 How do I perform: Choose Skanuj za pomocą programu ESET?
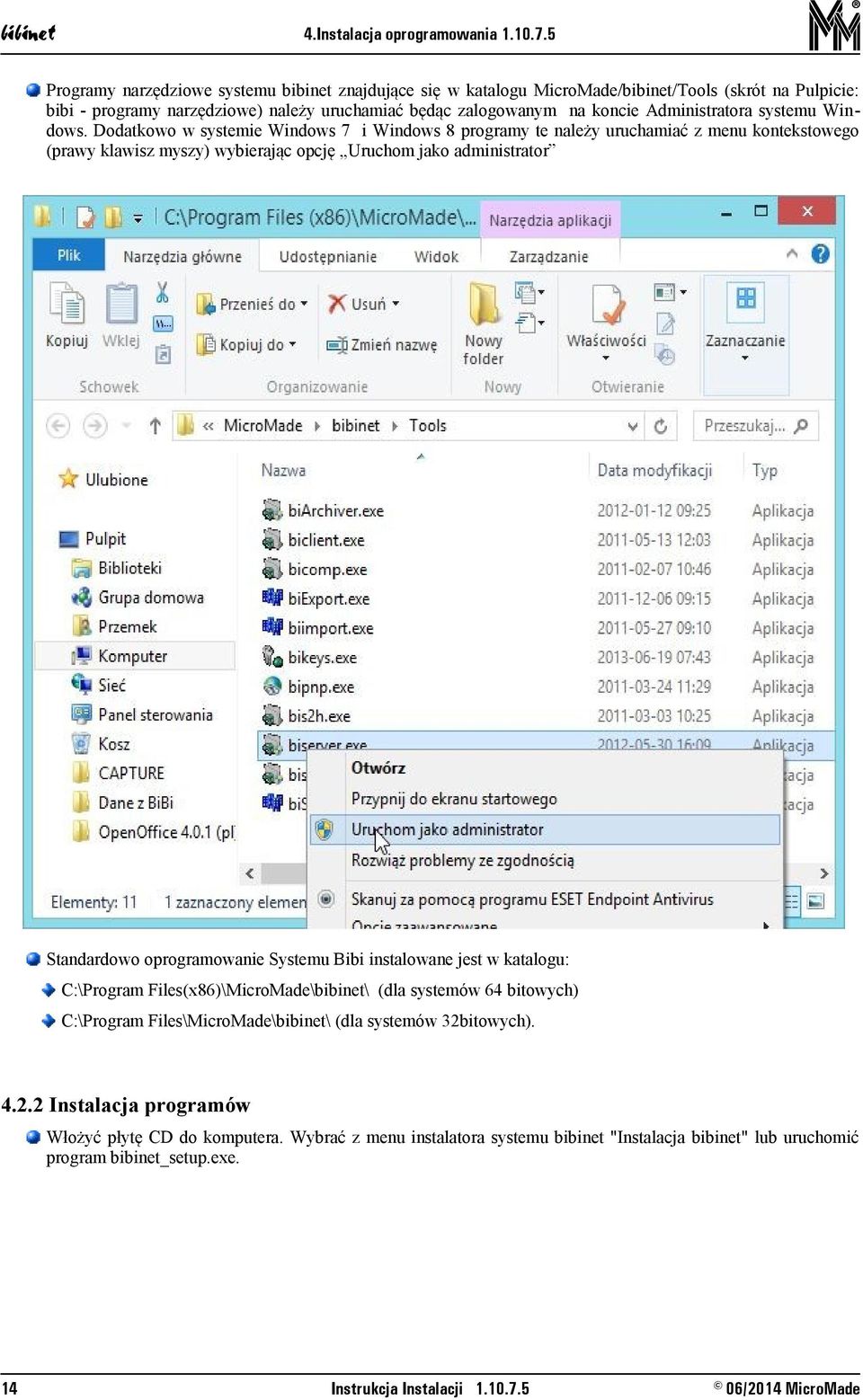pyautogui.click(x=532, y=899)
